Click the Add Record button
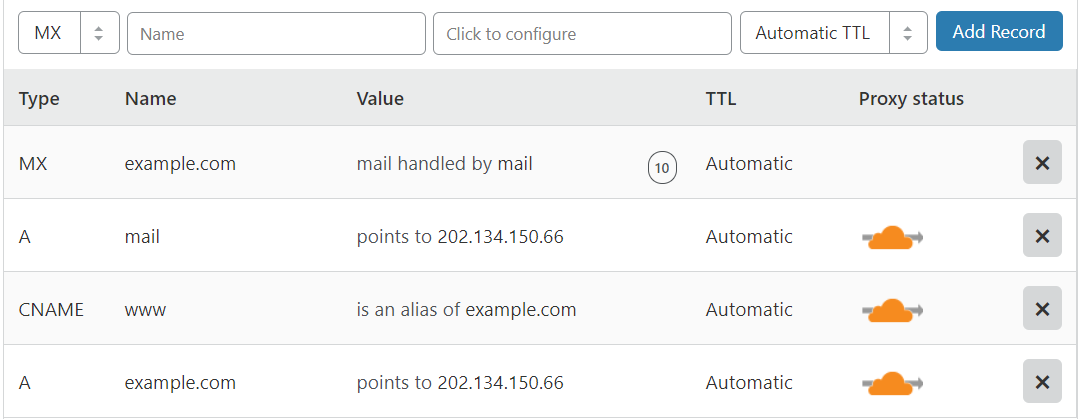This screenshot has height=419, width=1079. tap(999, 32)
